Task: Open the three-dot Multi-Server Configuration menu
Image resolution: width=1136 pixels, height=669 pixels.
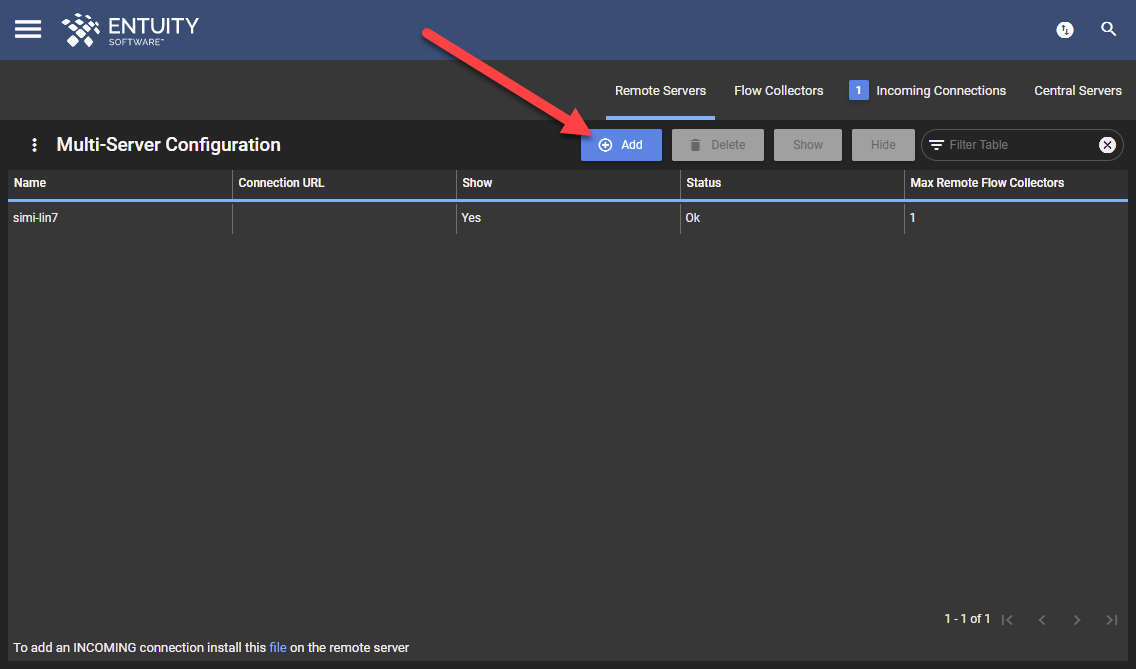Action: point(34,145)
